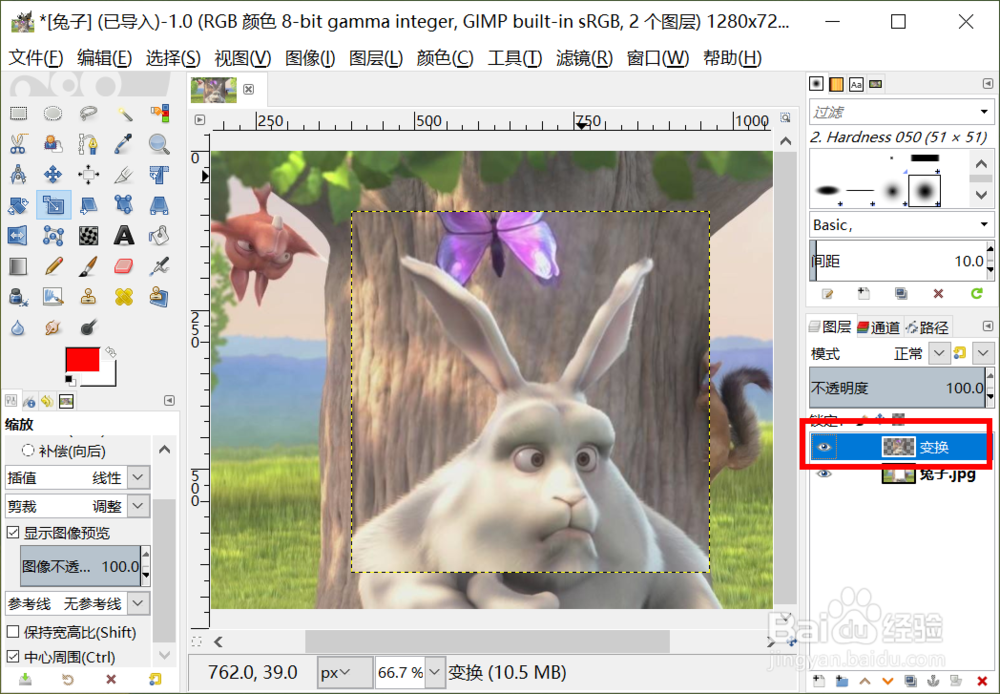
Task: Select the Paths pen tool
Action: pyautogui.click(x=88, y=144)
